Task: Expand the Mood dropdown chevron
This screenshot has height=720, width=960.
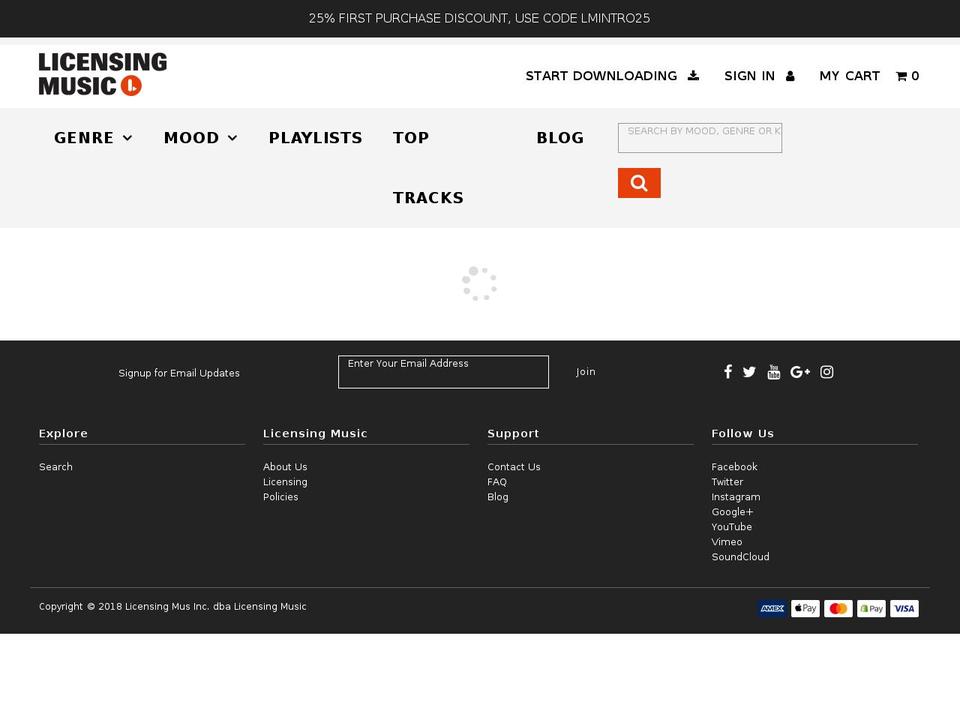Action: point(233,138)
